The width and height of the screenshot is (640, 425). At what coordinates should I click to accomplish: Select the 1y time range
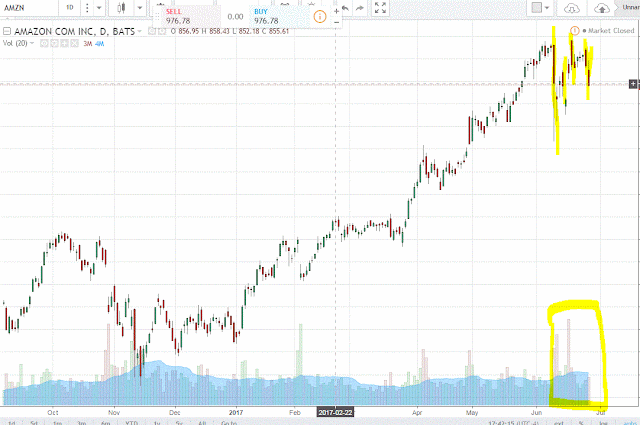click(157, 422)
